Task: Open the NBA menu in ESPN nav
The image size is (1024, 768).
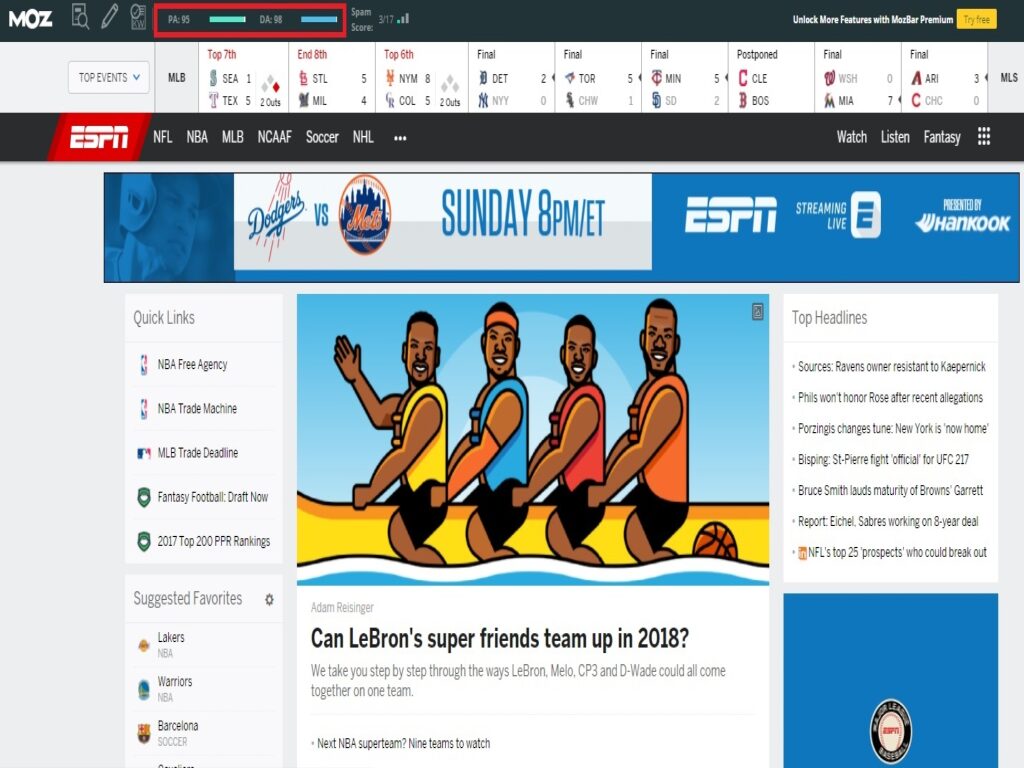Action: pos(197,137)
